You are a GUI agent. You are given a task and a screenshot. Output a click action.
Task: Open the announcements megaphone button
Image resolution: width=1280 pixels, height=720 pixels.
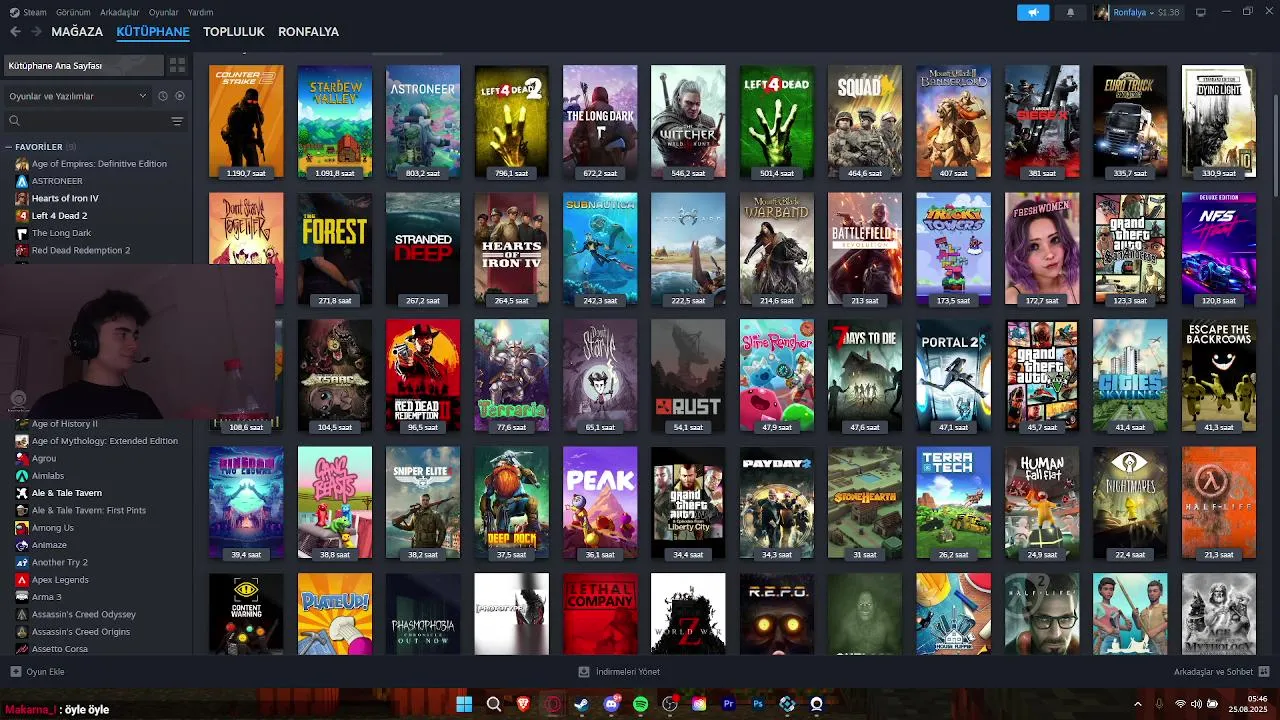[x=1033, y=12]
